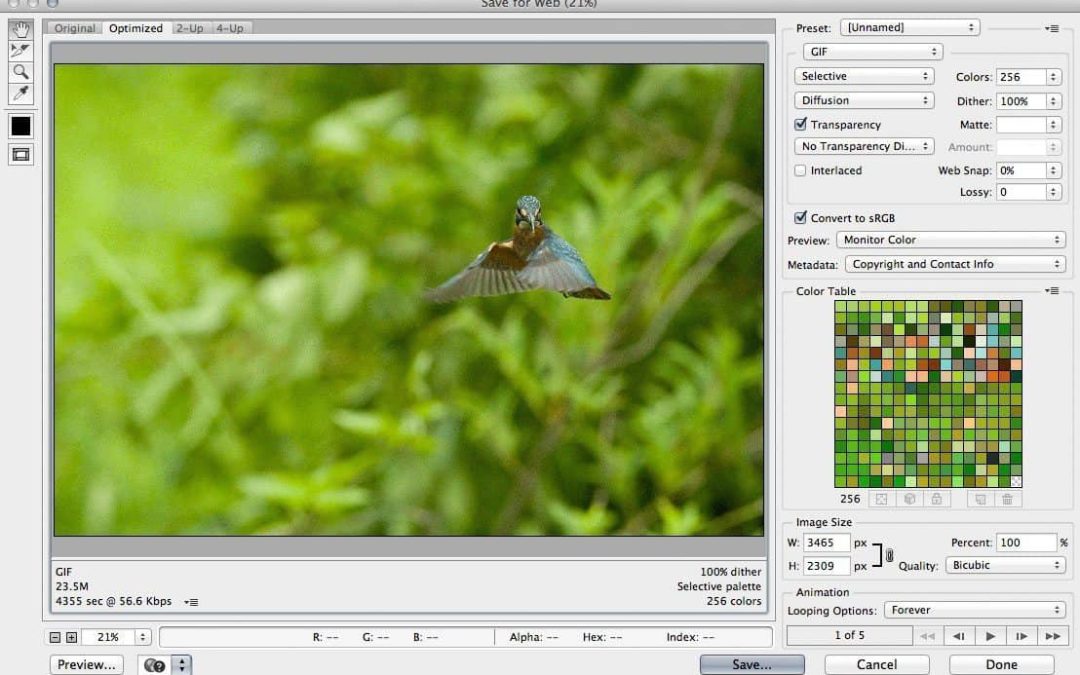Play the animation
The image size is (1080, 675).
990,636
